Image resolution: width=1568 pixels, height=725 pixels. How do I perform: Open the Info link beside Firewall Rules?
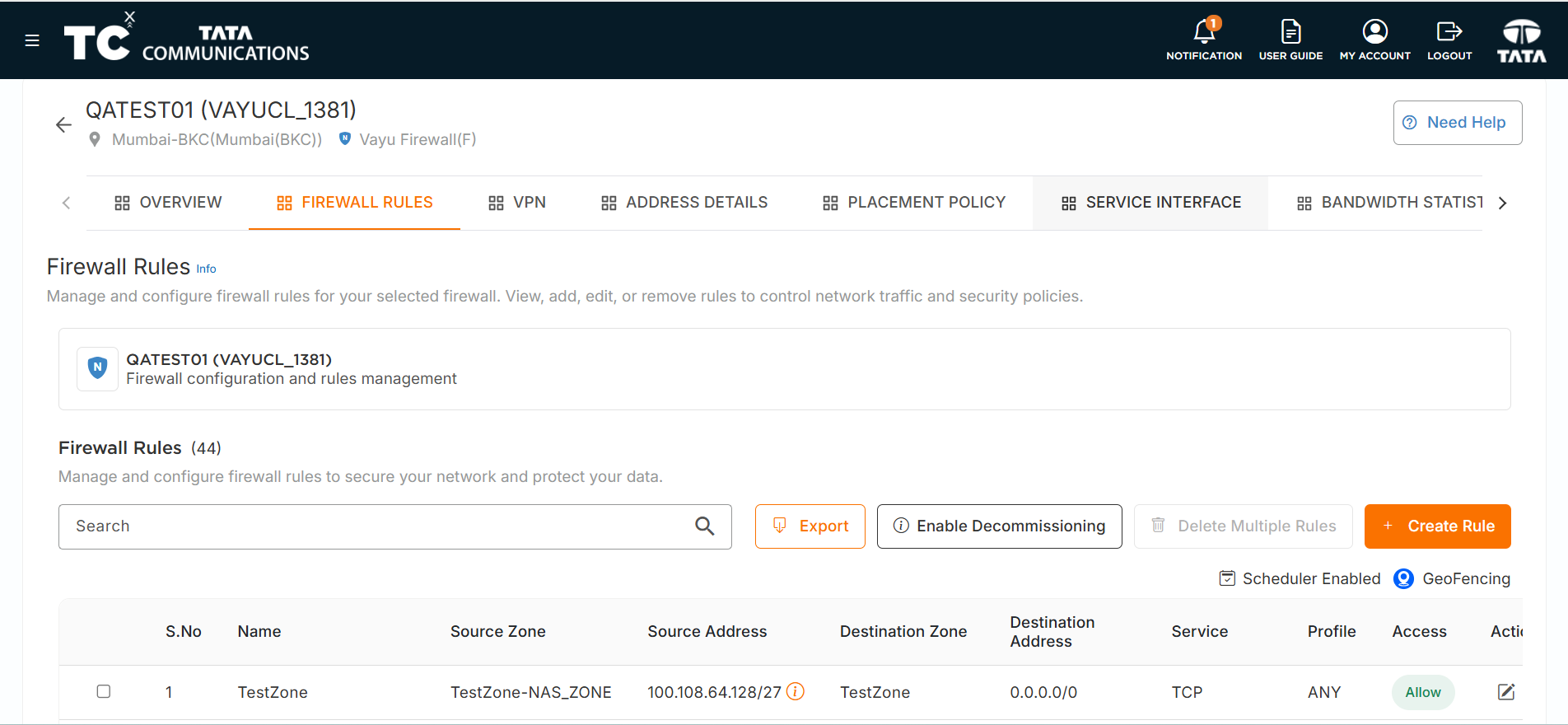[206, 269]
